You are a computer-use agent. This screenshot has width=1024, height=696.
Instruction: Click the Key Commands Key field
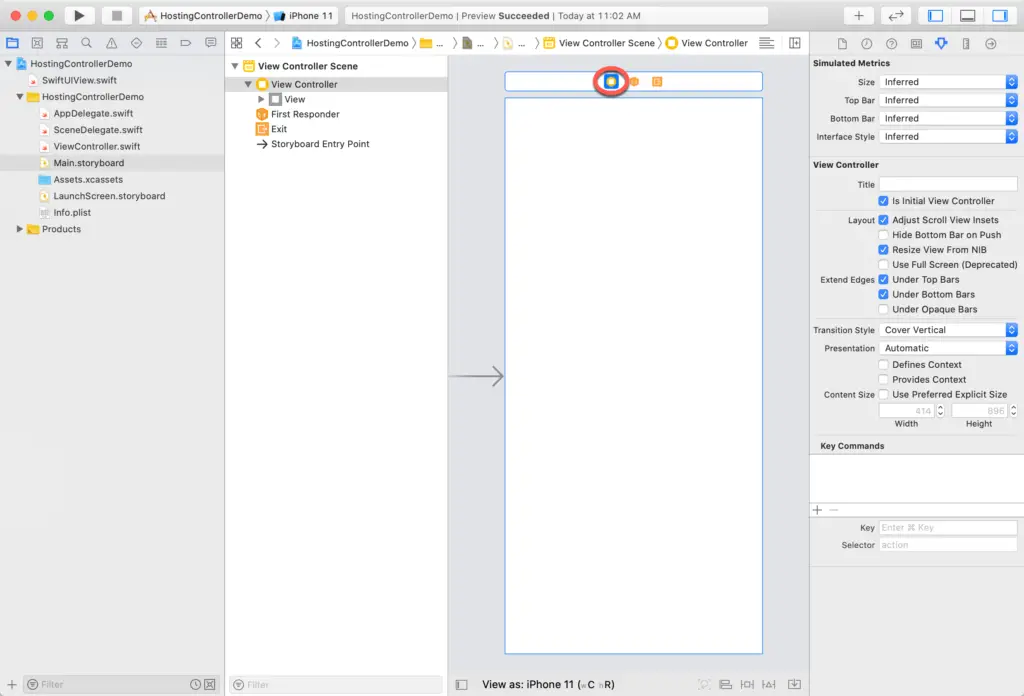click(x=948, y=528)
